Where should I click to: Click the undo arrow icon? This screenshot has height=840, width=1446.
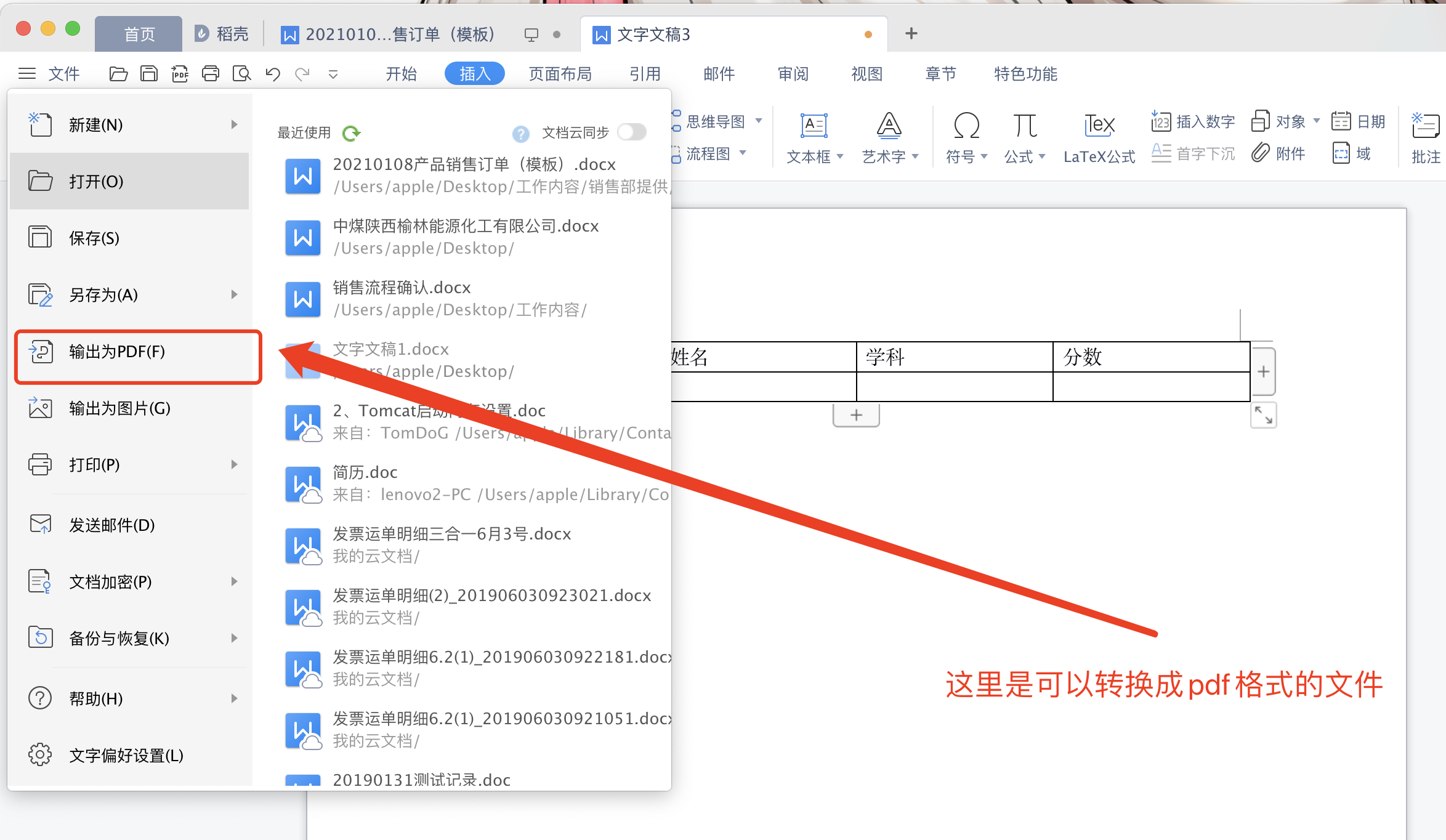tap(272, 74)
